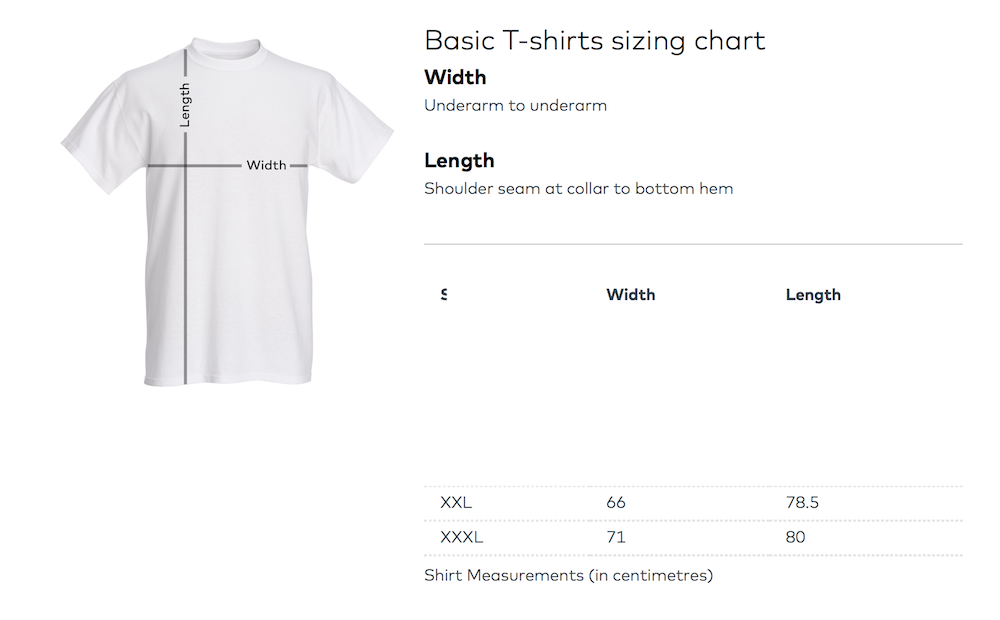The width and height of the screenshot is (1000, 620).
Task: Click the truncated size column header
Action: pyautogui.click(x=443, y=294)
